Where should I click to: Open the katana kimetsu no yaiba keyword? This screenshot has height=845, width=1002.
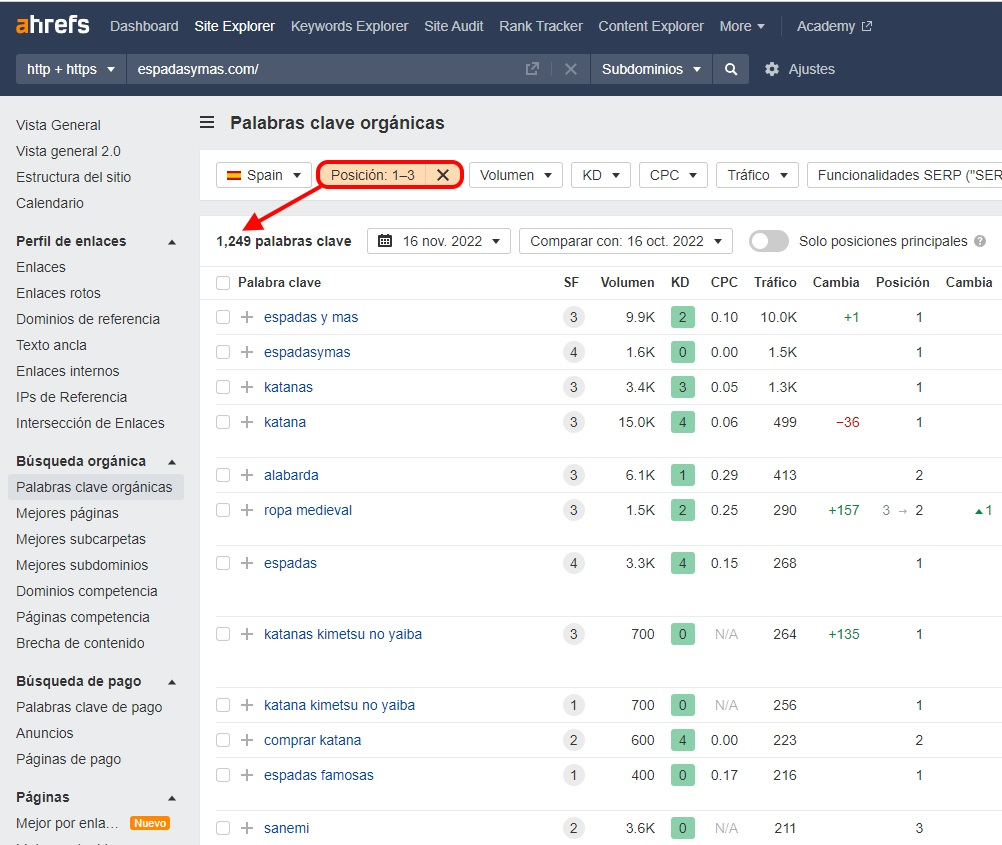click(339, 705)
